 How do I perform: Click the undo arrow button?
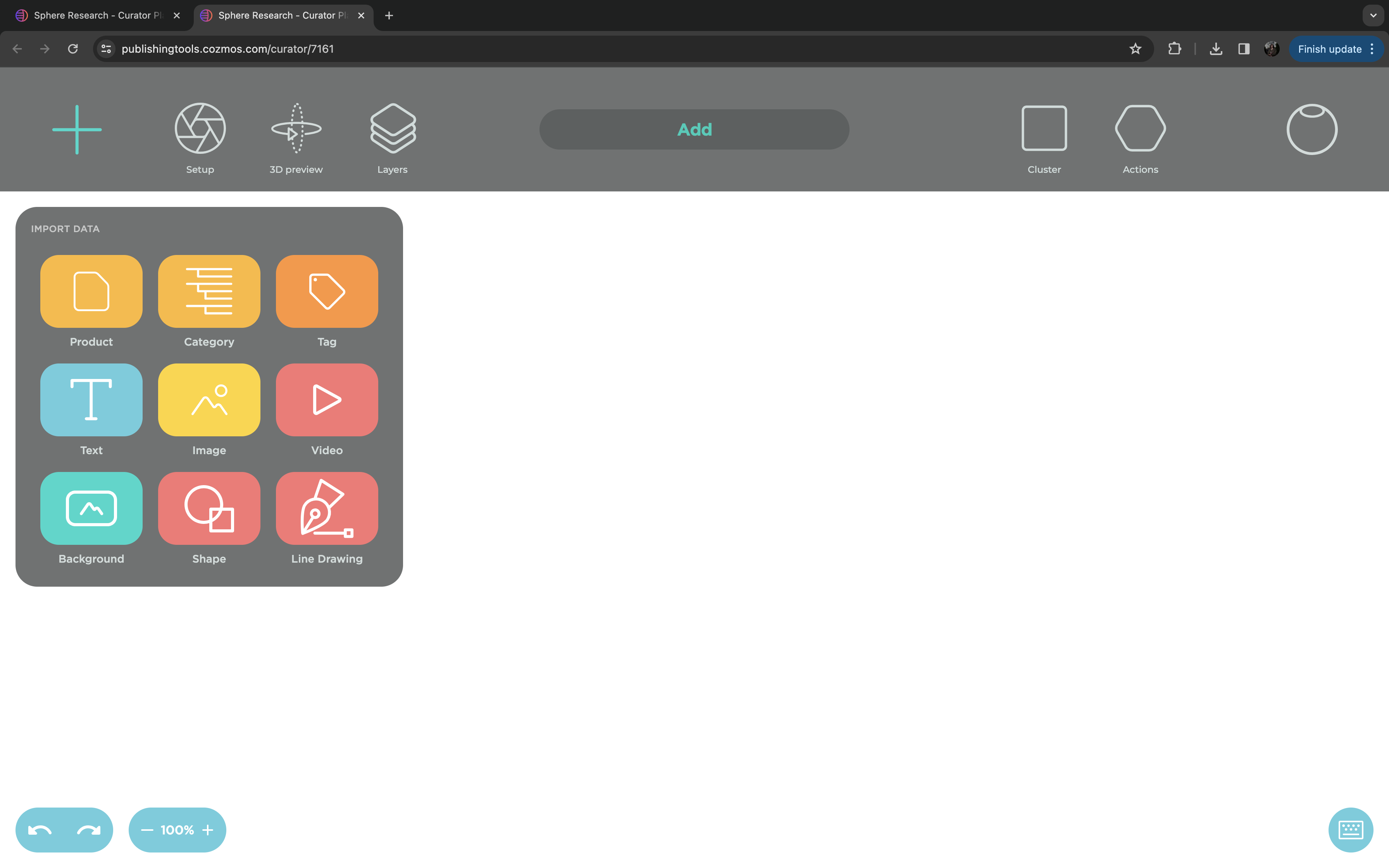pos(40,830)
